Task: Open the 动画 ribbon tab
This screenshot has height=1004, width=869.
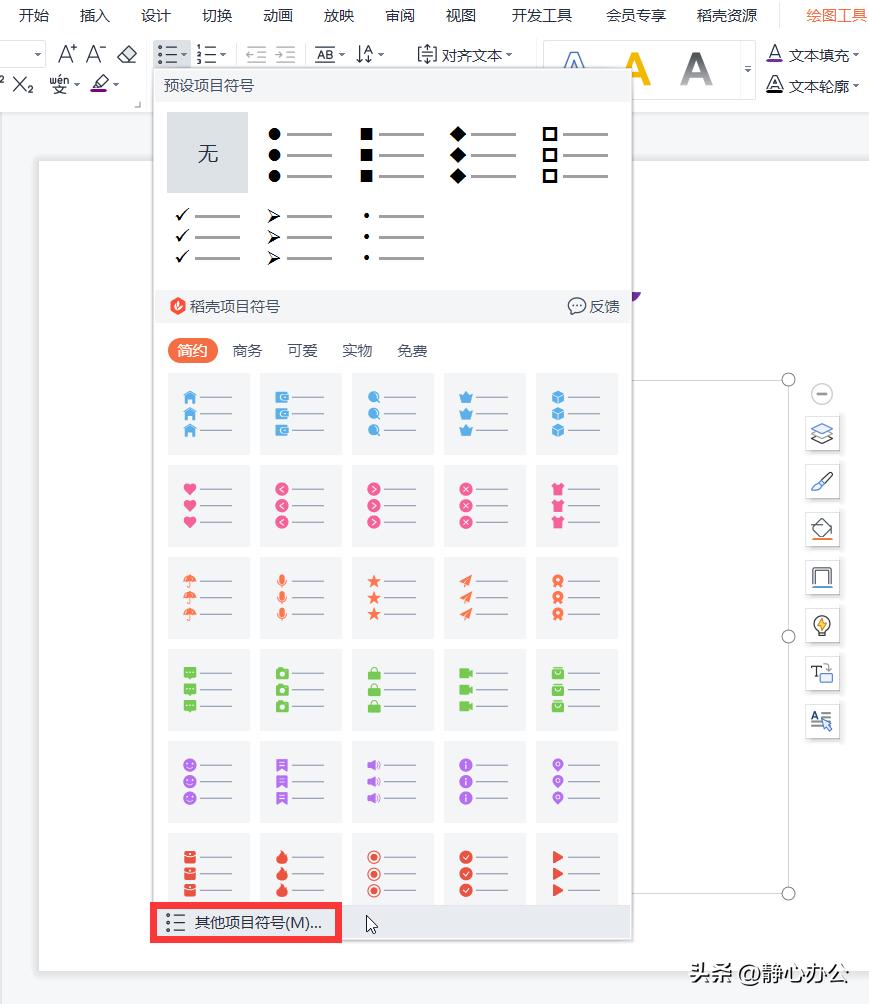Action: [278, 15]
